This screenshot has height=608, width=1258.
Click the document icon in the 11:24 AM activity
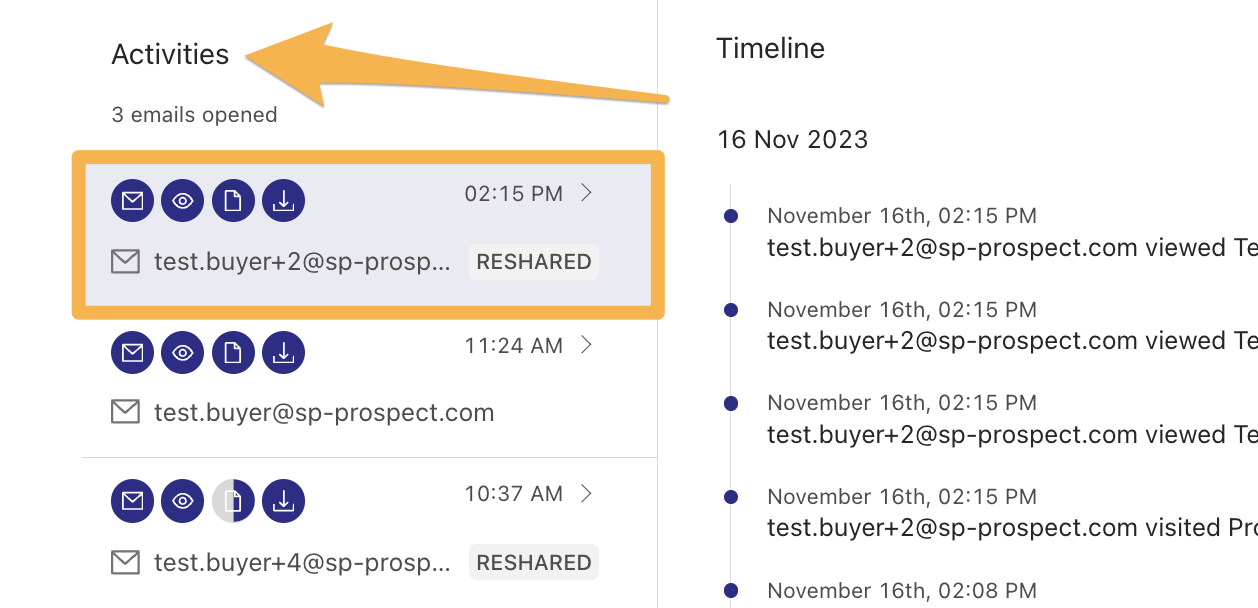(x=233, y=352)
